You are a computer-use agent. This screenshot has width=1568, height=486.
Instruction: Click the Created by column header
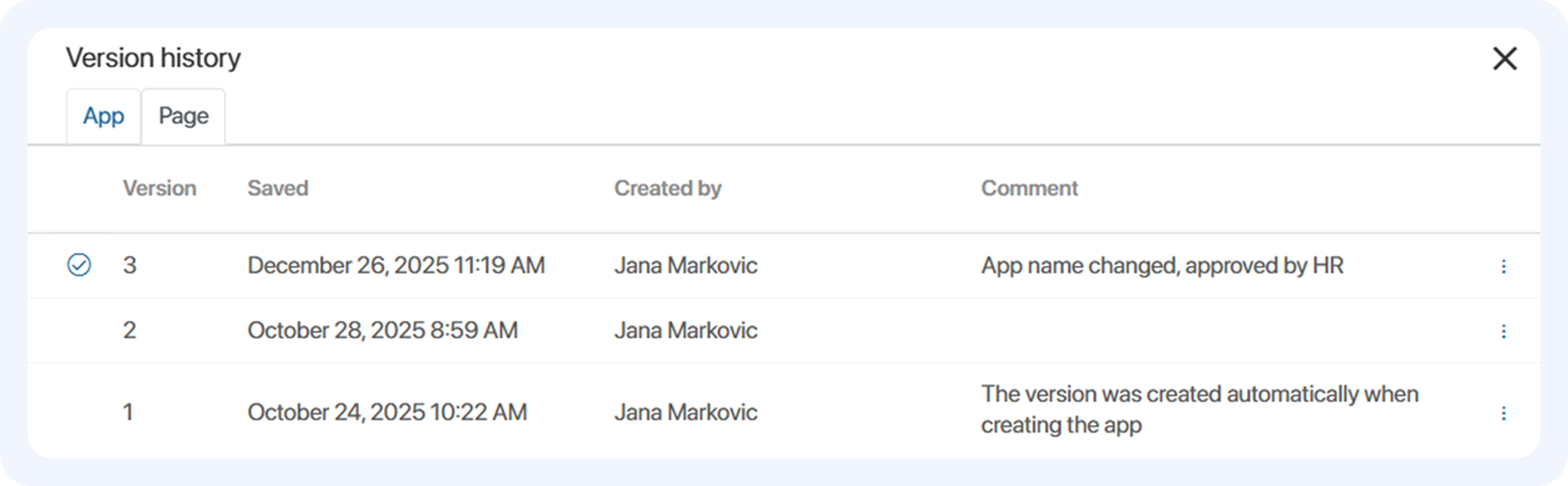[x=667, y=188]
